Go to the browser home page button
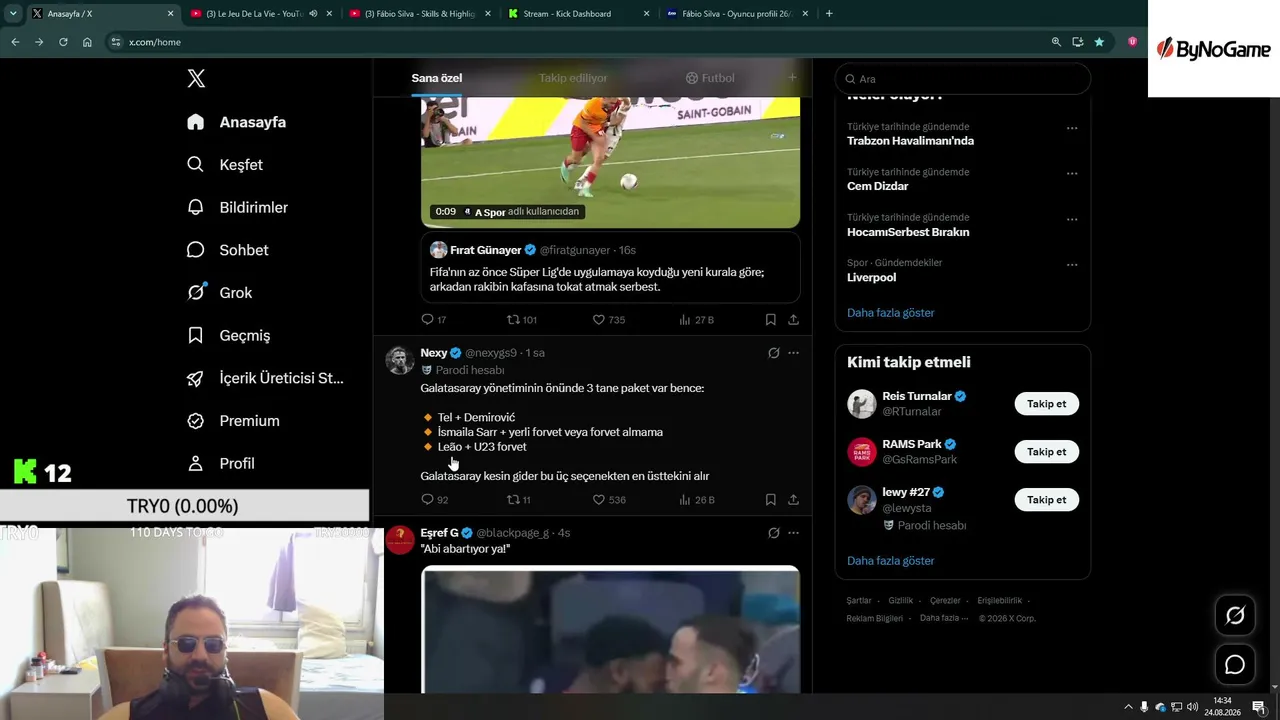The height and width of the screenshot is (720, 1280). click(x=87, y=42)
